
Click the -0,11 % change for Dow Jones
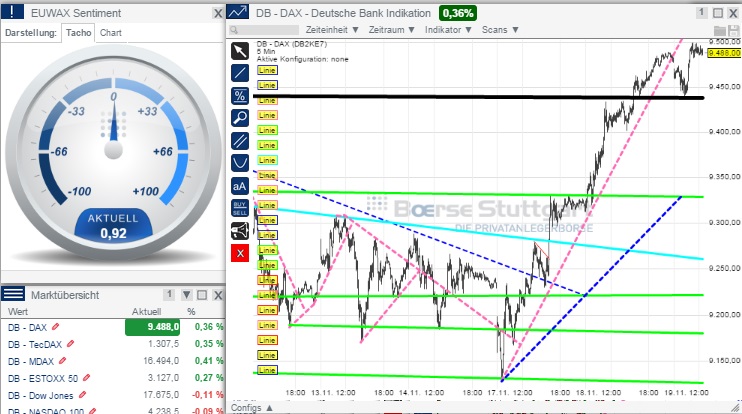pos(207,395)
